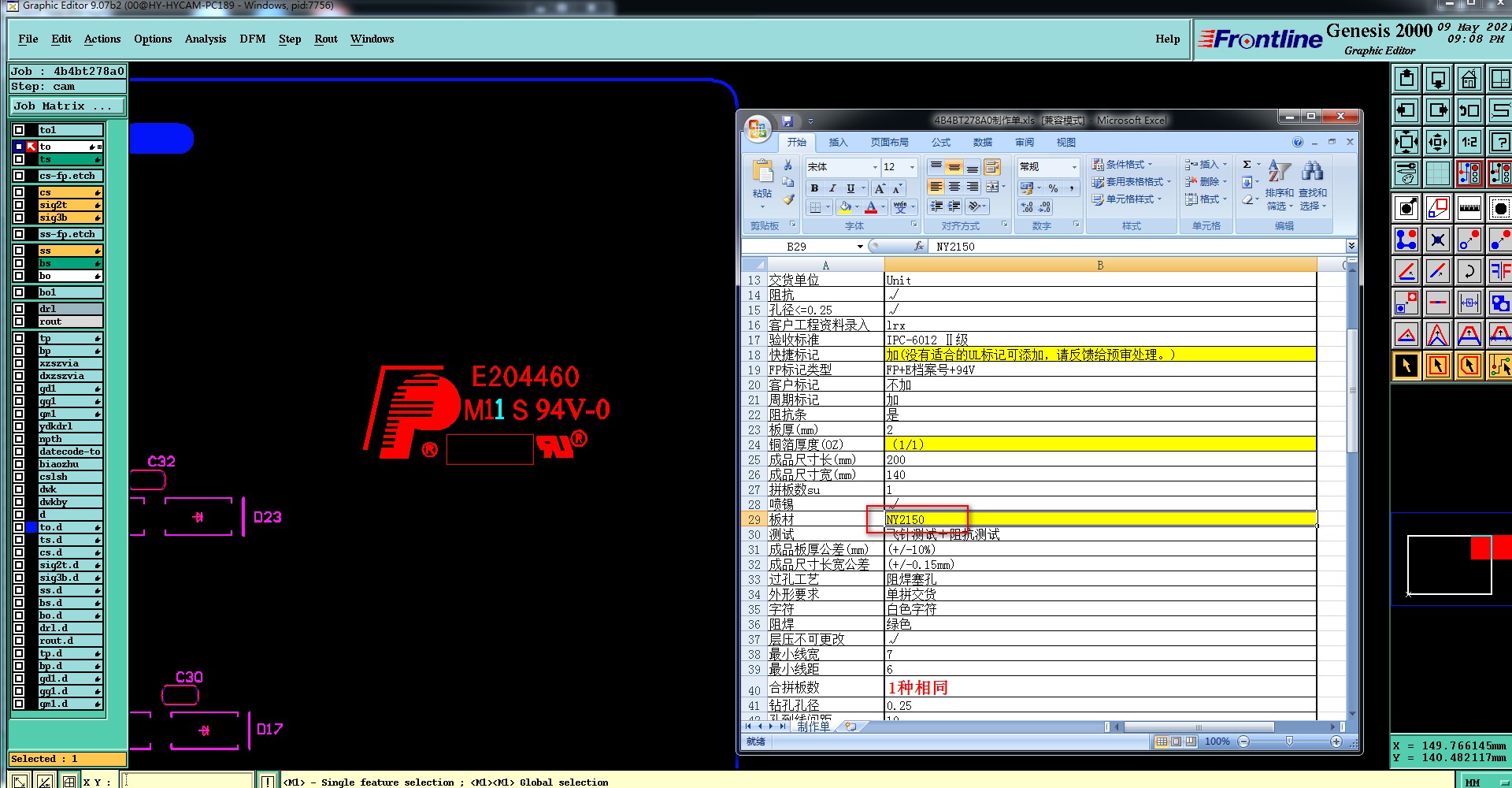Save the Excel workbook via quick access
The image size is (1512, 788).
pos(787,121)
